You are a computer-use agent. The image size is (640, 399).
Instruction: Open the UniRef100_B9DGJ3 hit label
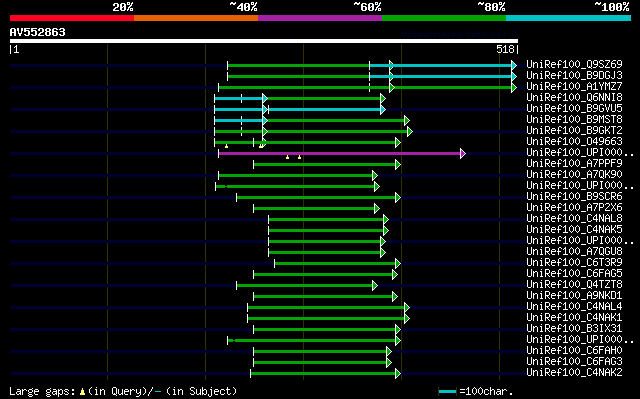574,75
